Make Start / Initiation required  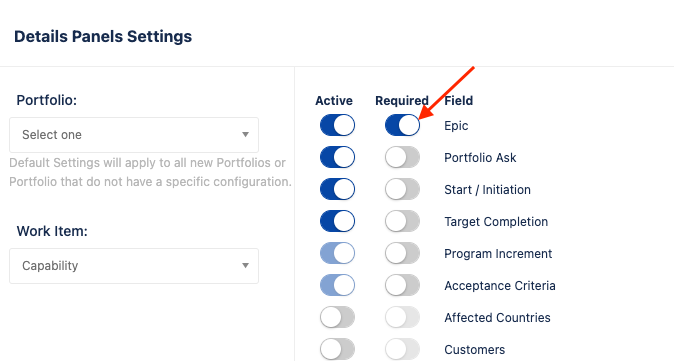(402, 189)
